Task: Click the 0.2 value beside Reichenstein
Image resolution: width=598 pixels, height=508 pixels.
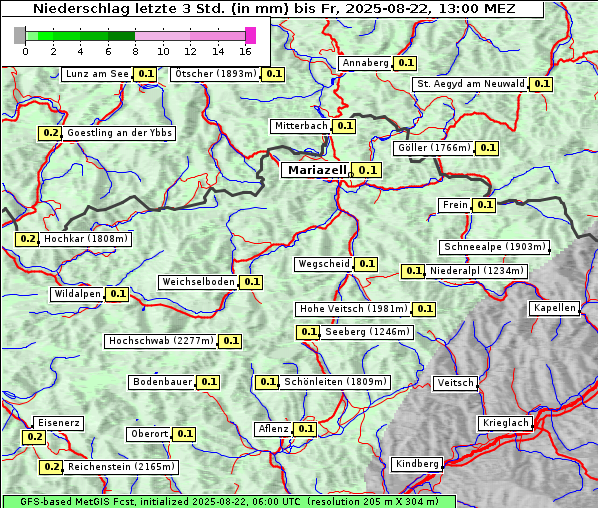Action: [51, 467]
